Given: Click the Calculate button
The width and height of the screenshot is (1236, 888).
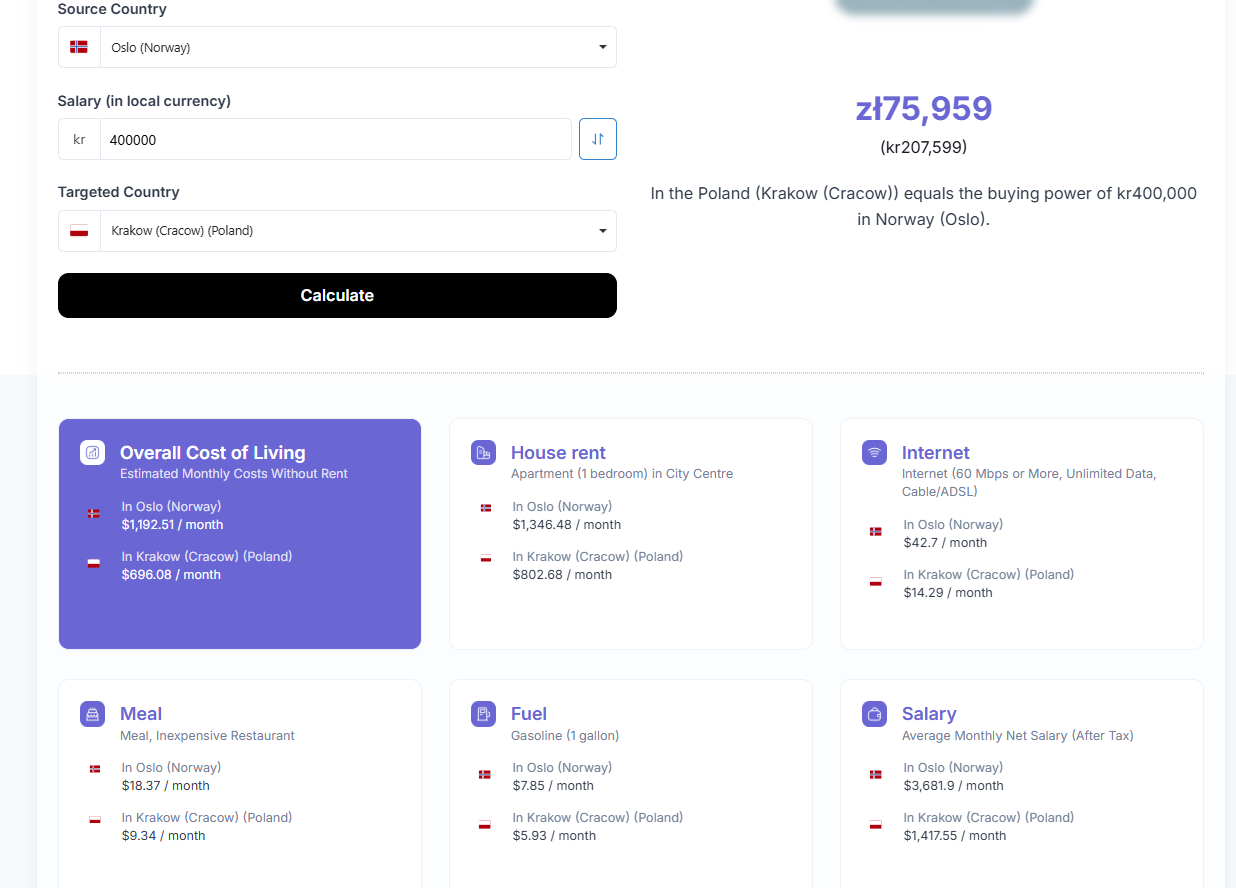Looking at the screenshot, I should (337, 295).
